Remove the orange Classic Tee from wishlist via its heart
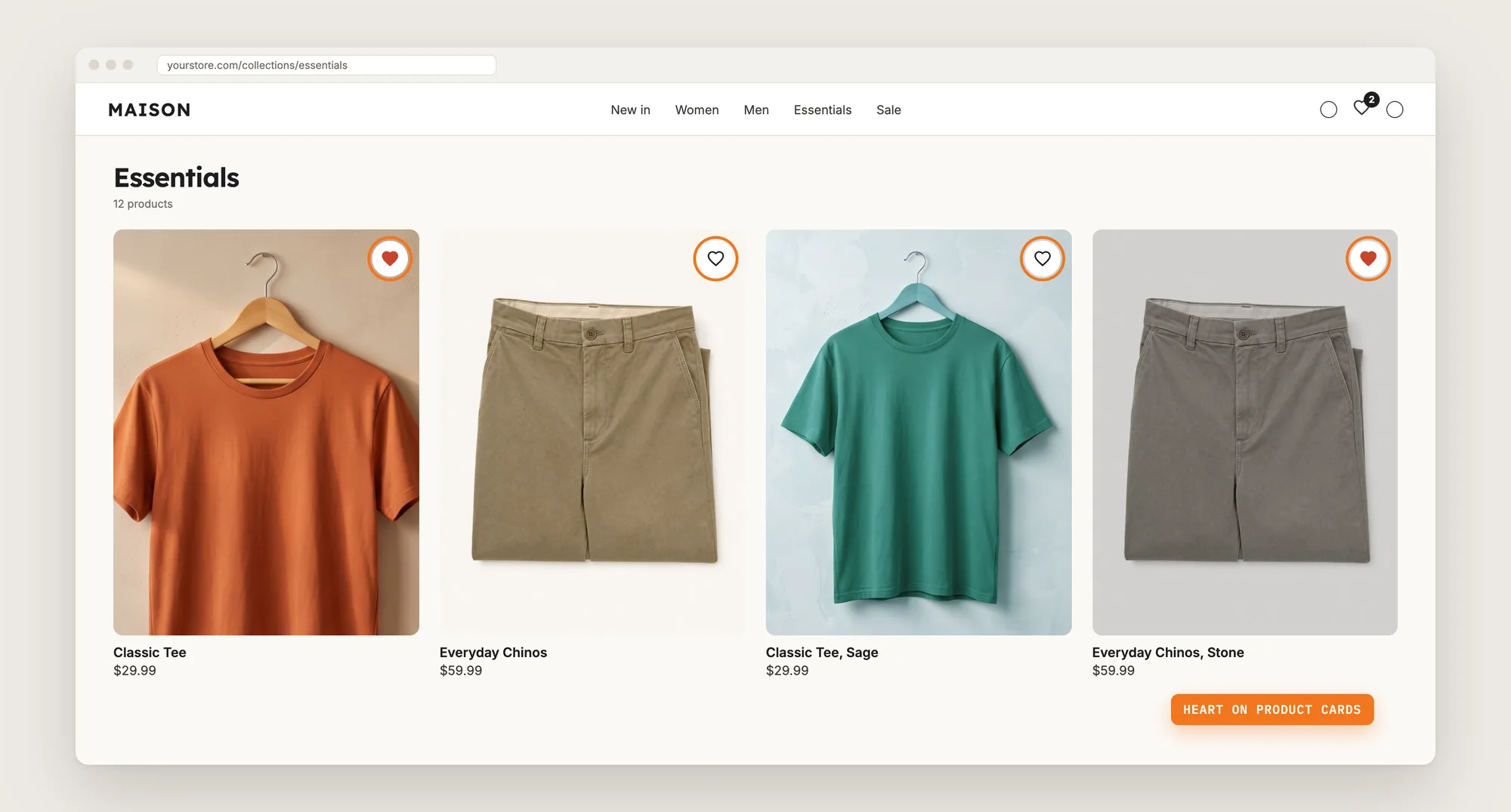This screenshot has height=812, width=1511. pos(390,258)
